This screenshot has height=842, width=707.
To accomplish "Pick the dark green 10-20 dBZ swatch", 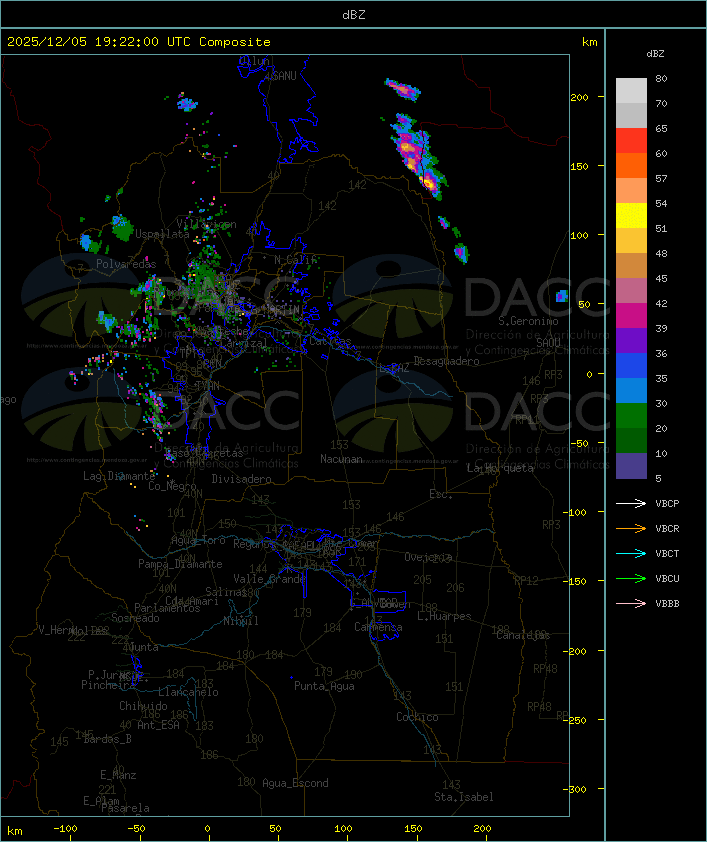I will 631,441.
